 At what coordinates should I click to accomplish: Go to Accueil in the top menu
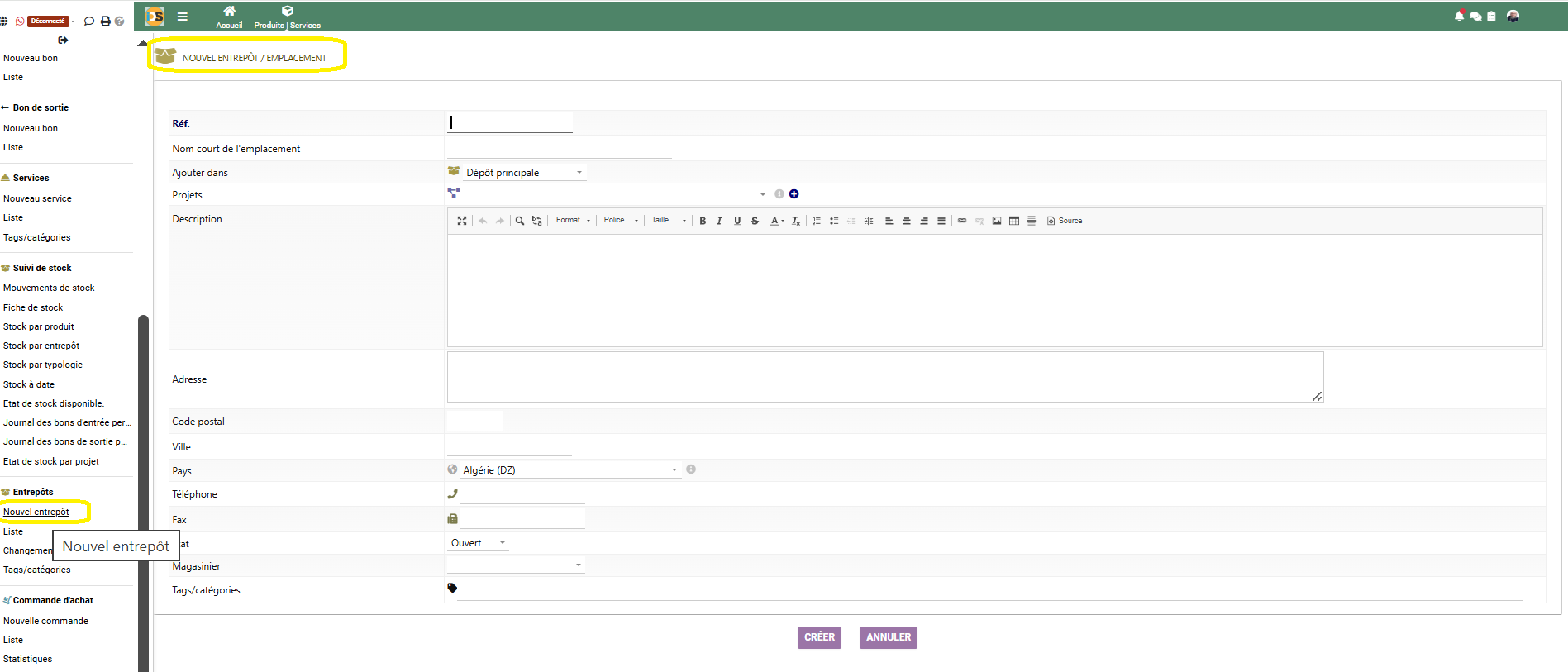pyautogui.click(x=229, y=17)
